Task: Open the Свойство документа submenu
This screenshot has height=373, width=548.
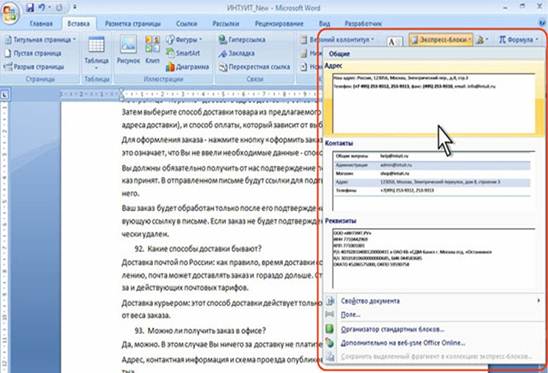Action: (433, 301)
